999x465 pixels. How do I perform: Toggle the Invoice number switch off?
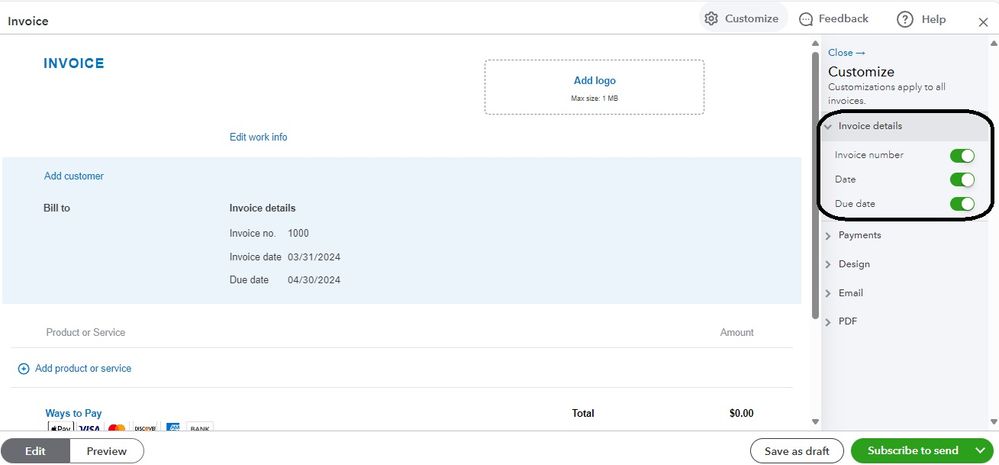point(961,156)
